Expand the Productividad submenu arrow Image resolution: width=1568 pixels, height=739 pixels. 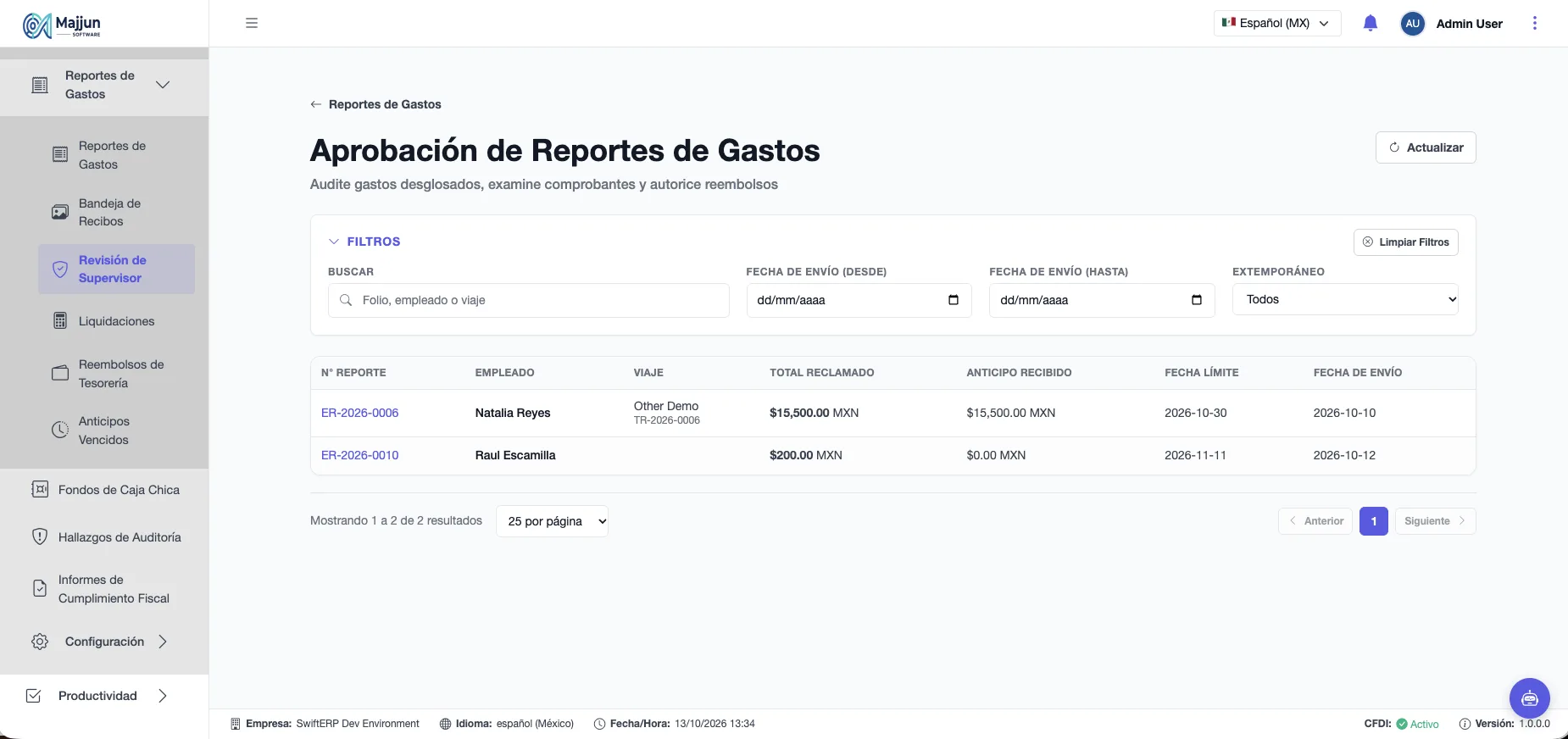click(163, 696)
